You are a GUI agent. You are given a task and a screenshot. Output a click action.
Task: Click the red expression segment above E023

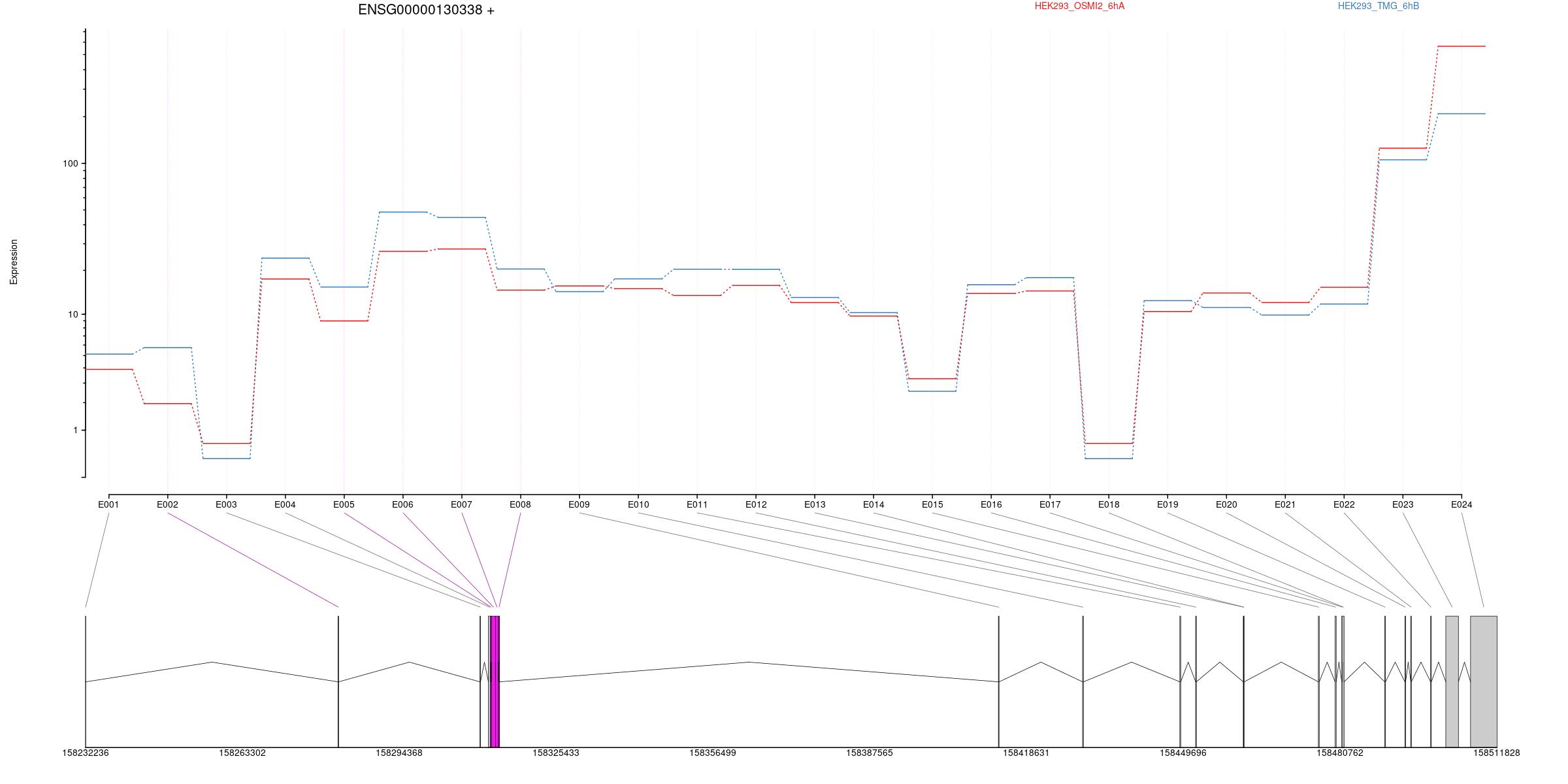point(1403,148)
